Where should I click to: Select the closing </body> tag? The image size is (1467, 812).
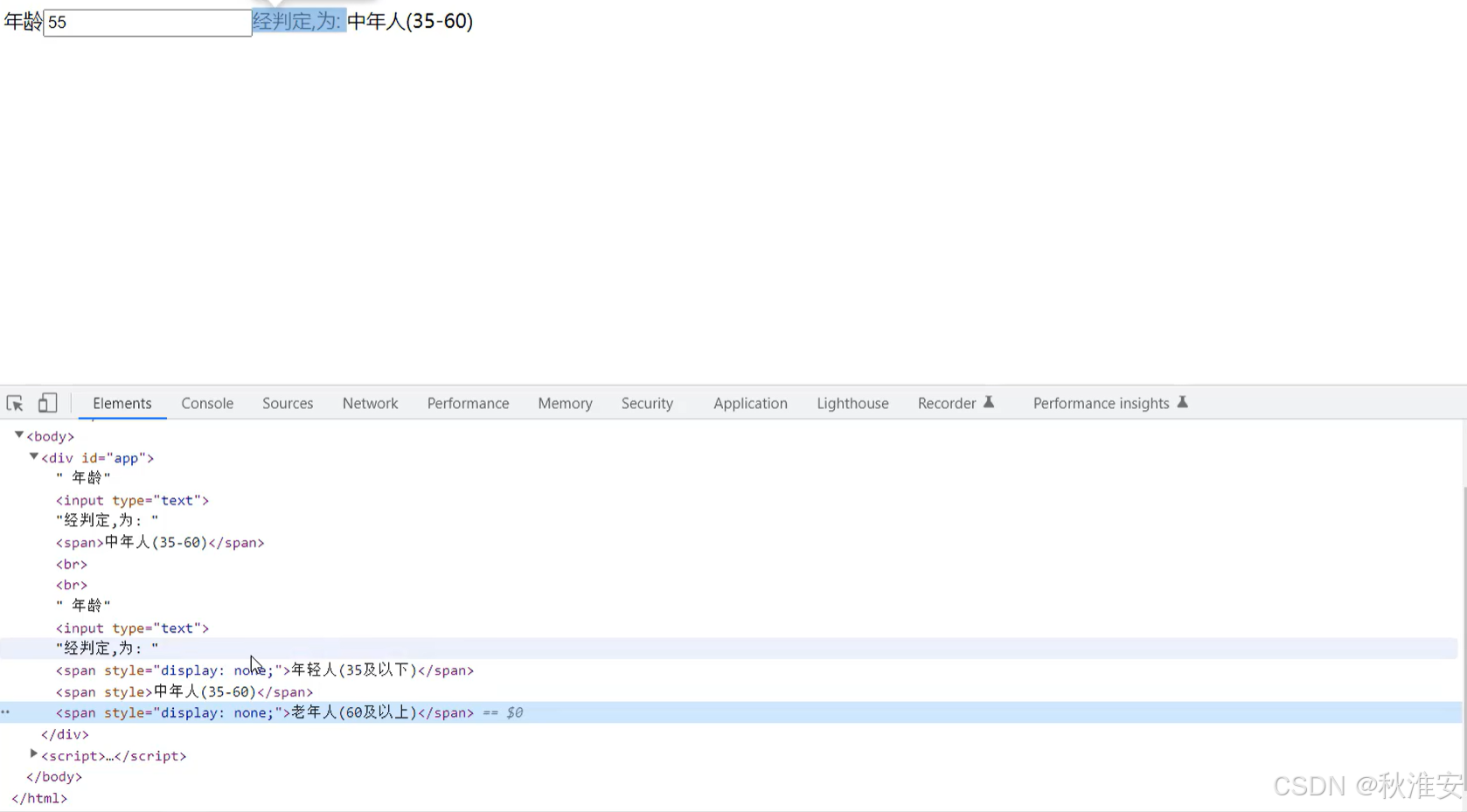click(54, 776)
